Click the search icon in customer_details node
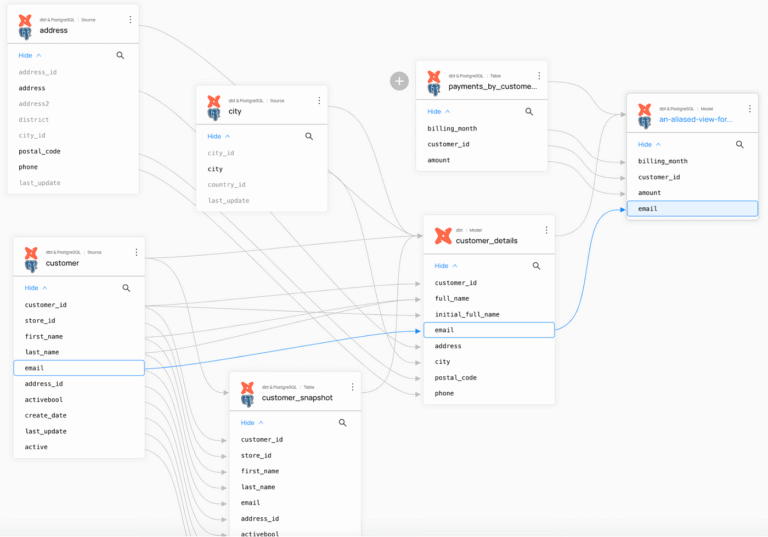This screenshot has width=768, height=537. point(536,266)
